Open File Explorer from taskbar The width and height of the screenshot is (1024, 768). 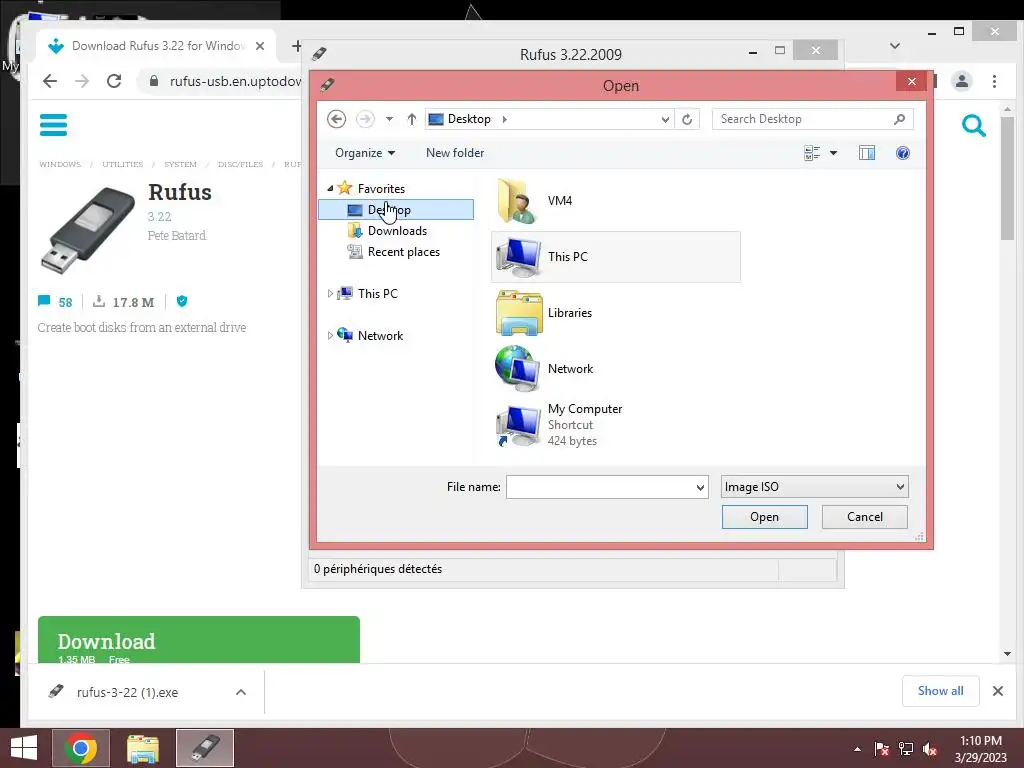coord(142,748)
